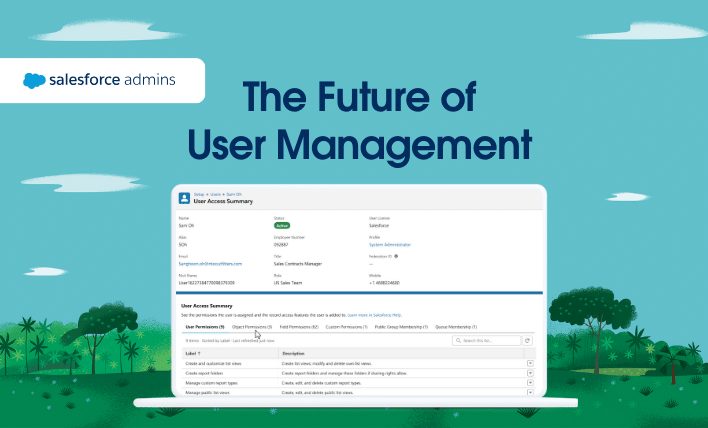Open row menu for Manage public list views
708x428 pixels.
tap(530, 392)
